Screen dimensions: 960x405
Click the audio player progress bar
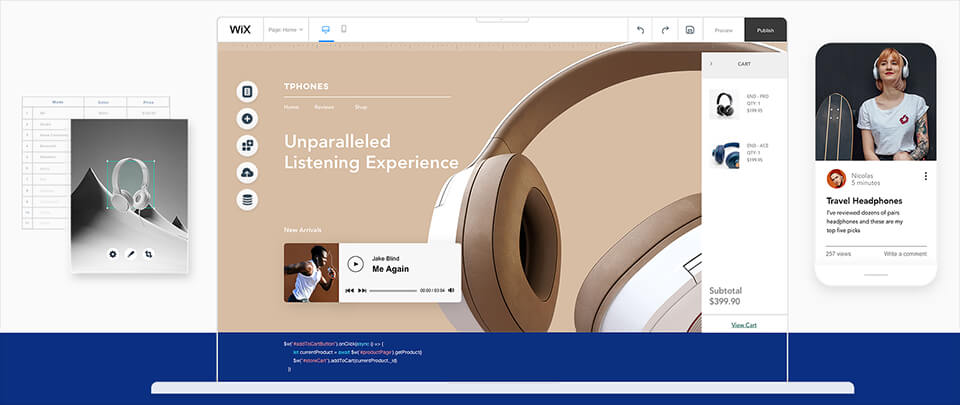[x=392, y=291]
